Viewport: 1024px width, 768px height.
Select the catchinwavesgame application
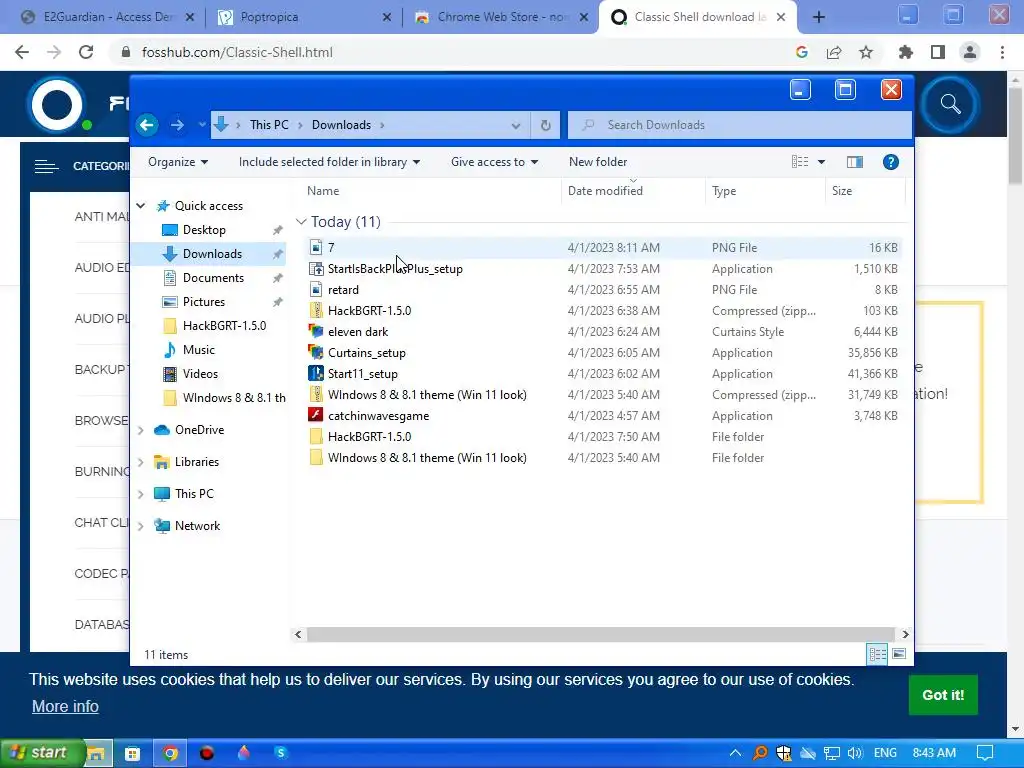(378, 416)
